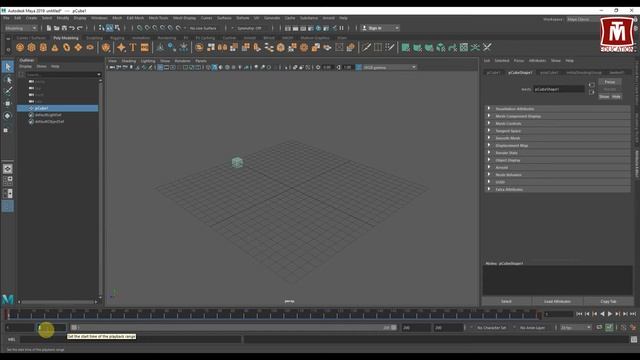Select the Paint Selection tool in toolbox

8,91
